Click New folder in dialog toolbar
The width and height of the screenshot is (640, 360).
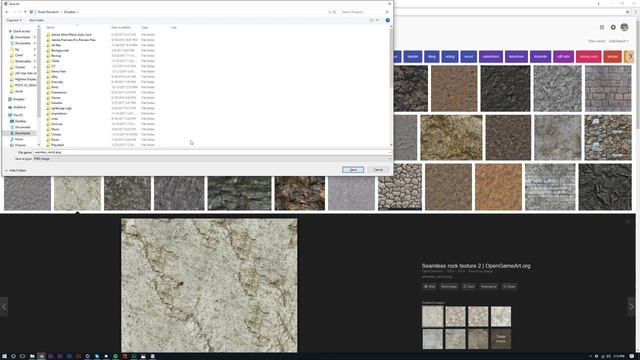(36, 20)
